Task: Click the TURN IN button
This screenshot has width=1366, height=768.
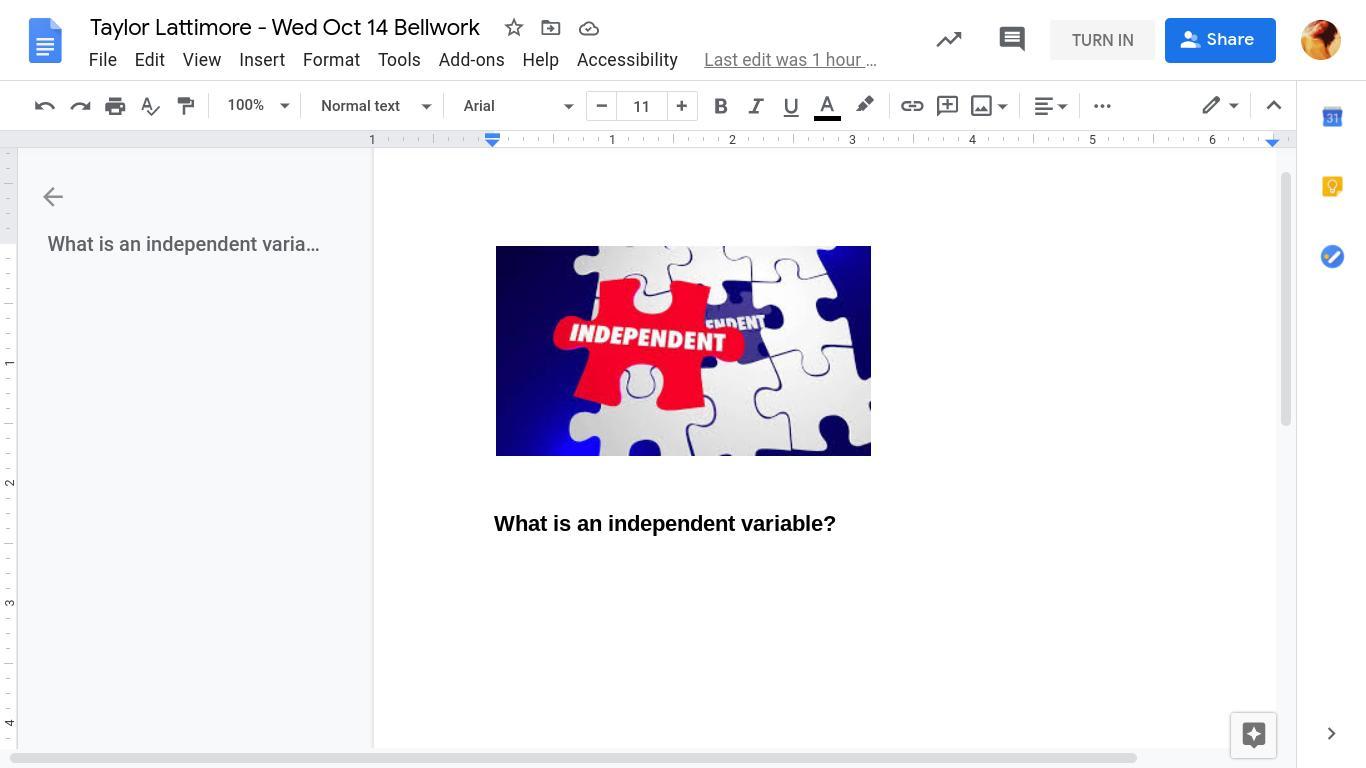Action: [1102, 40]
